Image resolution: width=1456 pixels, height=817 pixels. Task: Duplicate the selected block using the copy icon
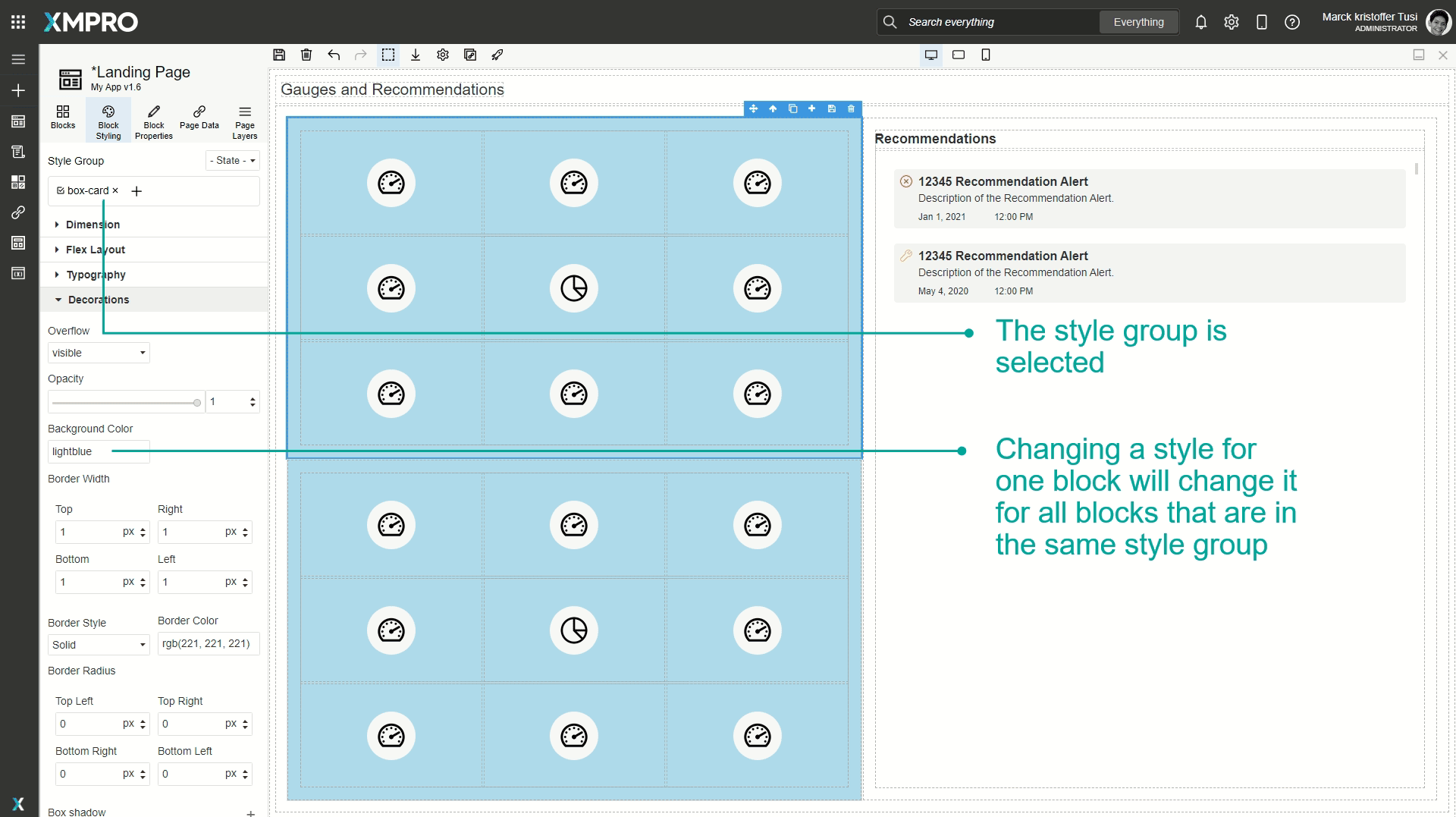pos(793,108)
